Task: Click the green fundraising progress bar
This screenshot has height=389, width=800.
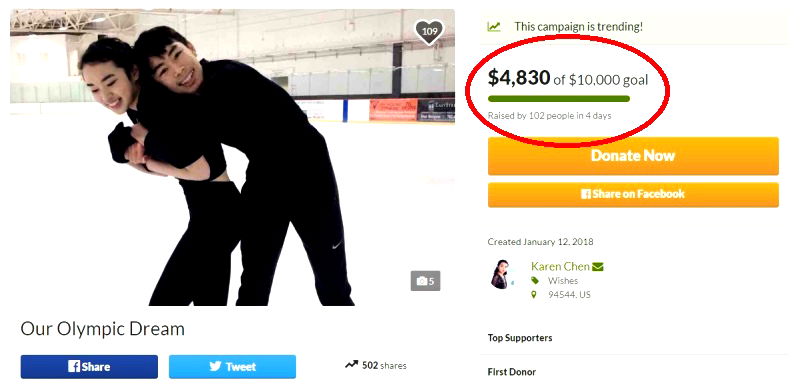Action: click(559, 99)
